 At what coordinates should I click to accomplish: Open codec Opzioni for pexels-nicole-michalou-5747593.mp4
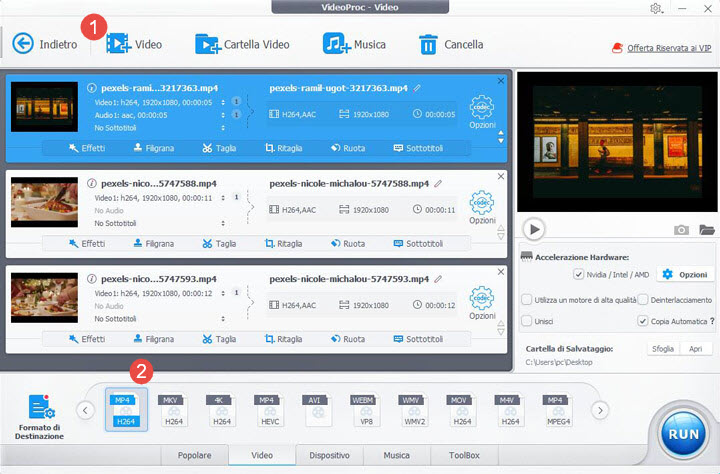(482, 303)
